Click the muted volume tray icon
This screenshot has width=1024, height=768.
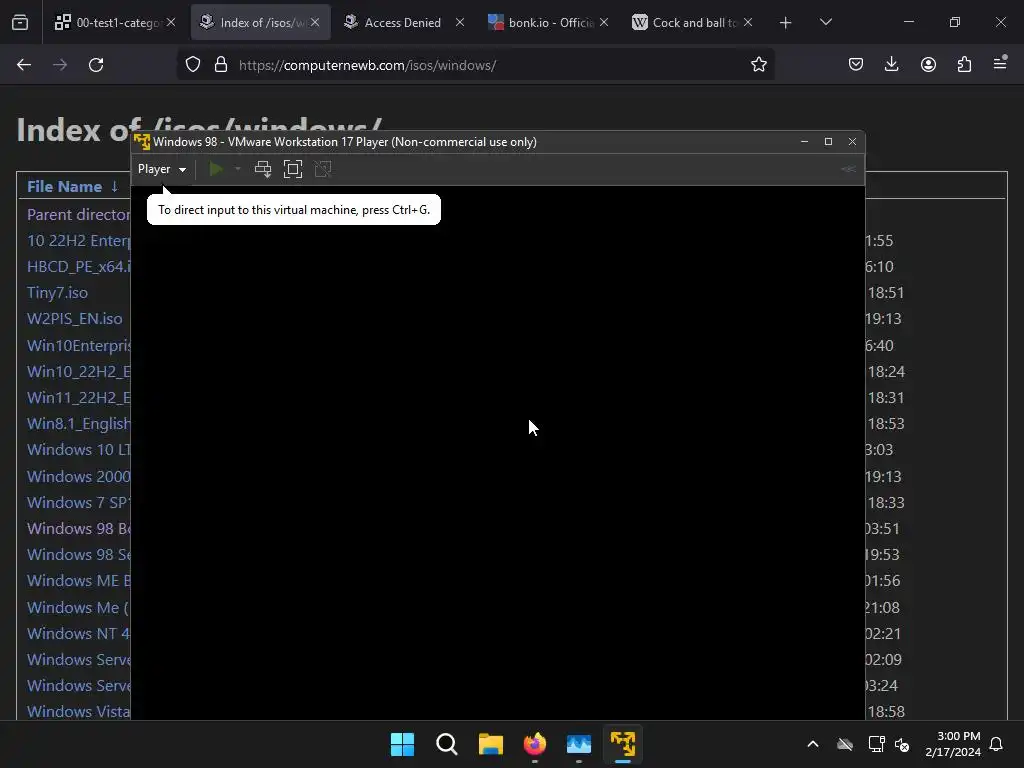902,744
